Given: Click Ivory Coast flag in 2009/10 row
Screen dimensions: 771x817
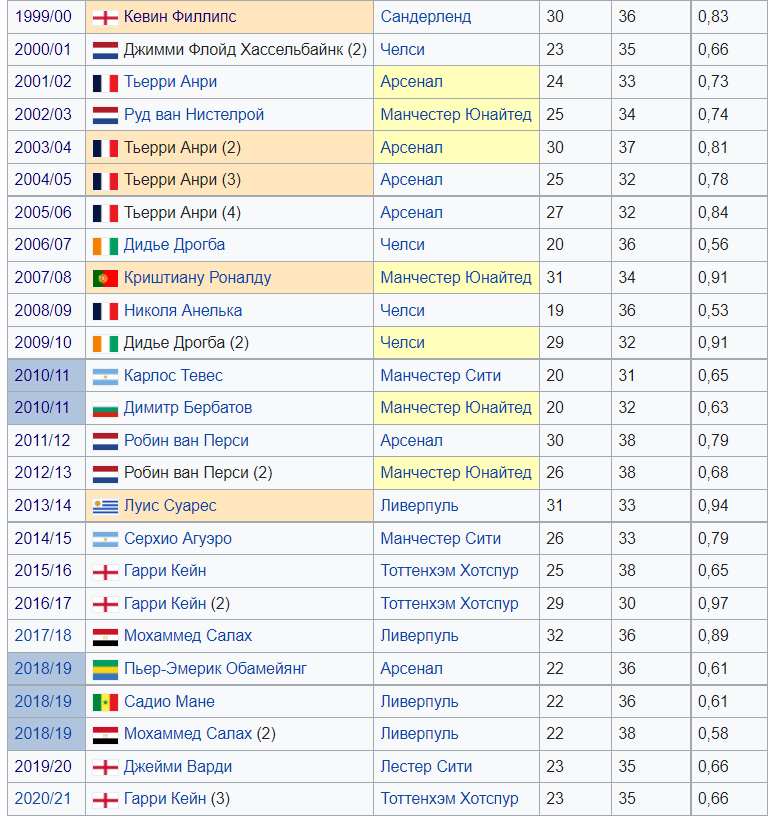Looking at the screenshot, I should [105, 344].
